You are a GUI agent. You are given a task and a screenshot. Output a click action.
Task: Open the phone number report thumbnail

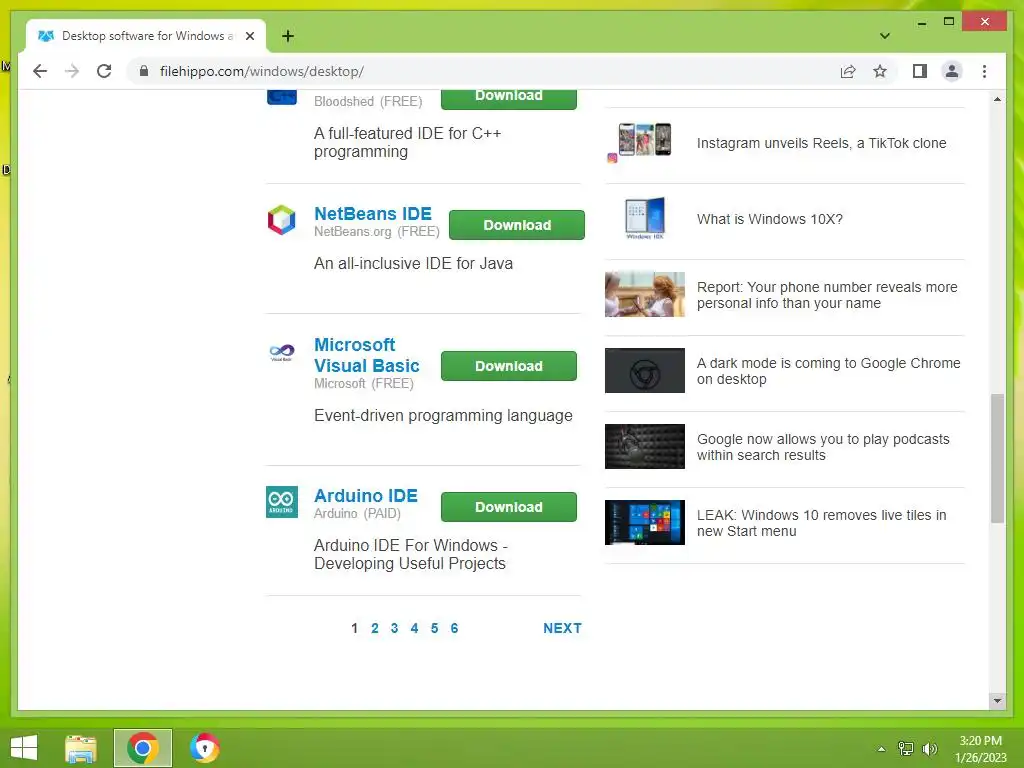coord(645,295)
